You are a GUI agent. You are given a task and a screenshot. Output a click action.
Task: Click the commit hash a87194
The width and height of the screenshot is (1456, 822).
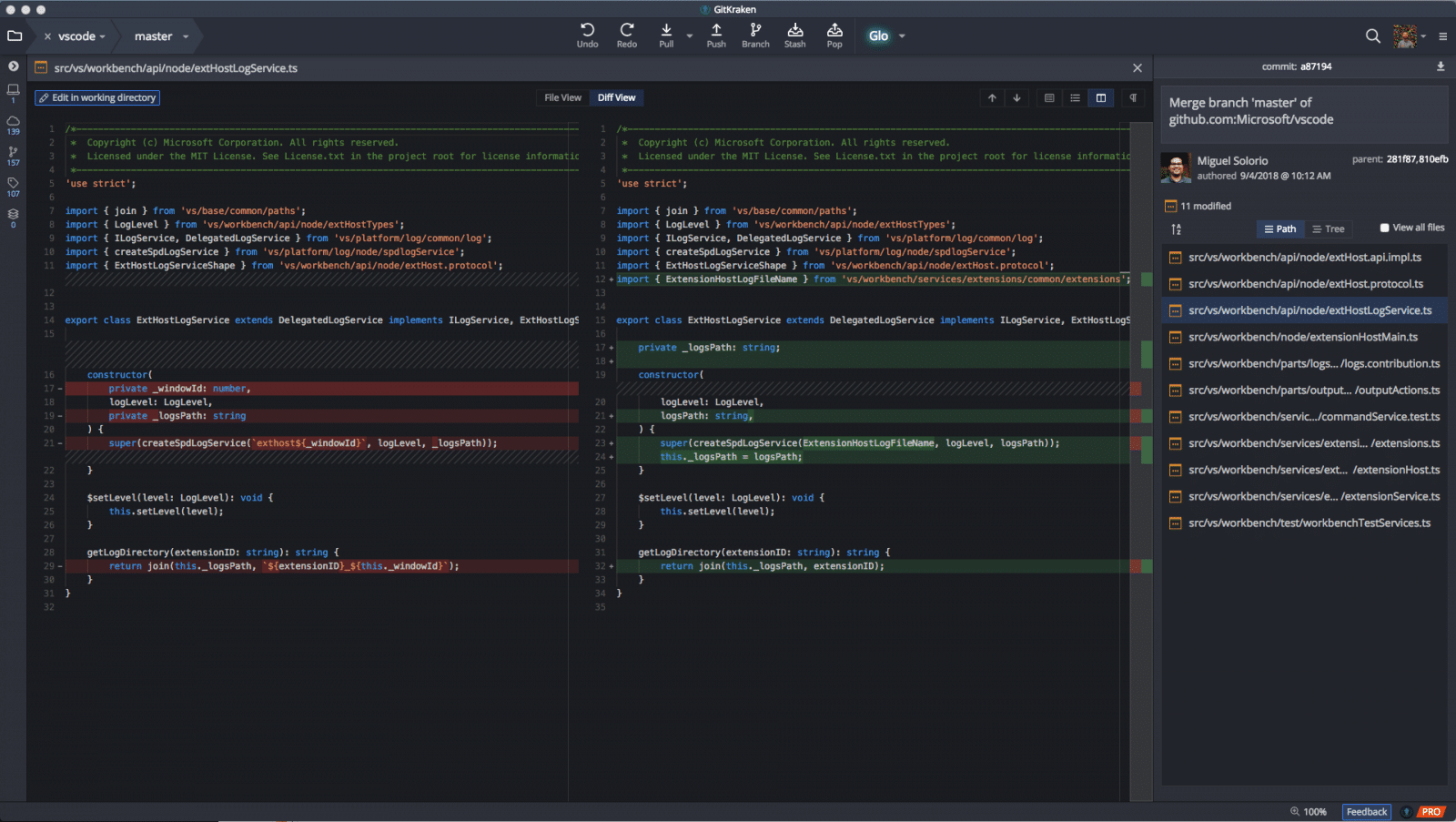click(1316, 66)
